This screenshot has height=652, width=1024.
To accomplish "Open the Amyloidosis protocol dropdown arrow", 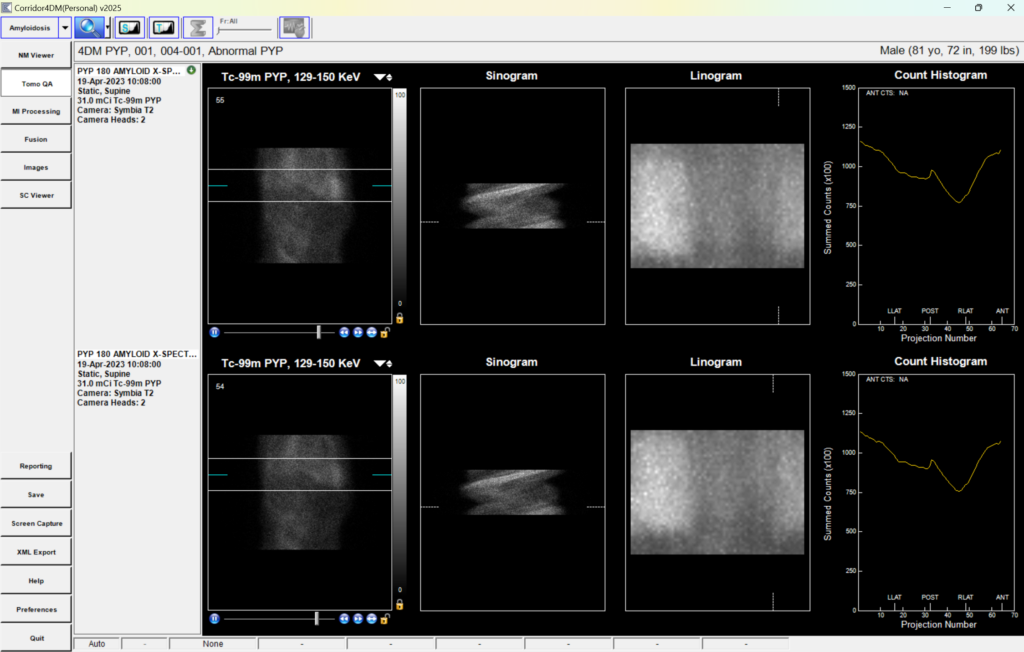I will [x=65, y=27].
